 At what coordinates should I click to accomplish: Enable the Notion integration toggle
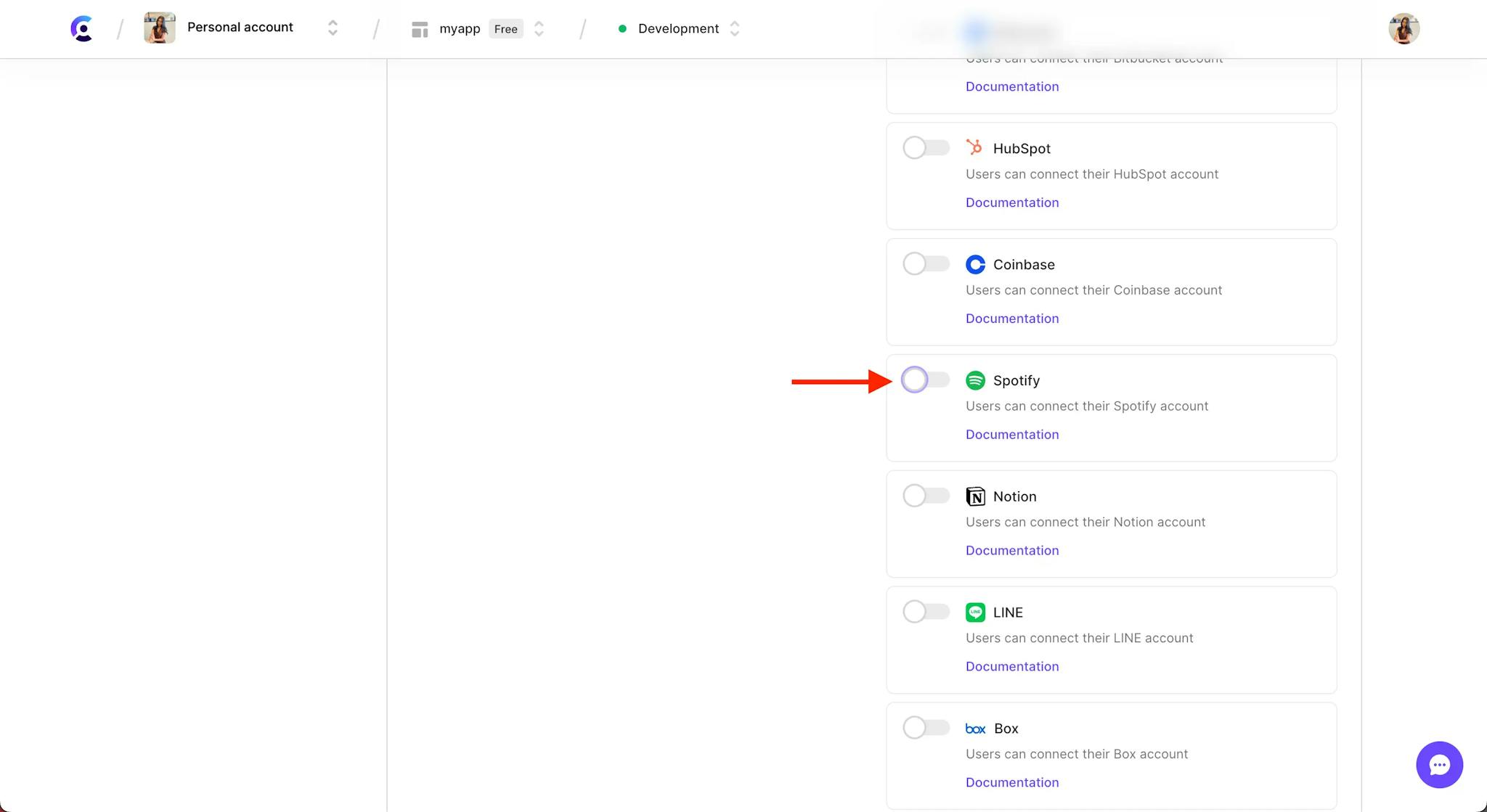(x=925, y=495)
